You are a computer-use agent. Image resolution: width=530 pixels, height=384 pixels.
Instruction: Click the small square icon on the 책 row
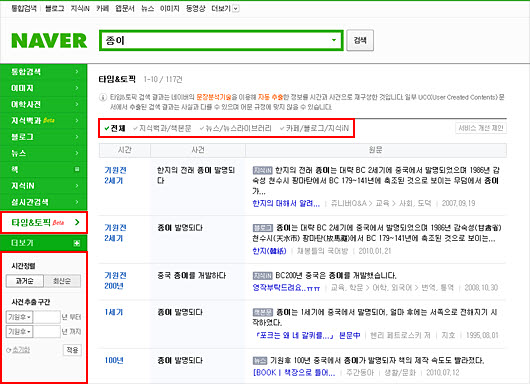point(77,169)
